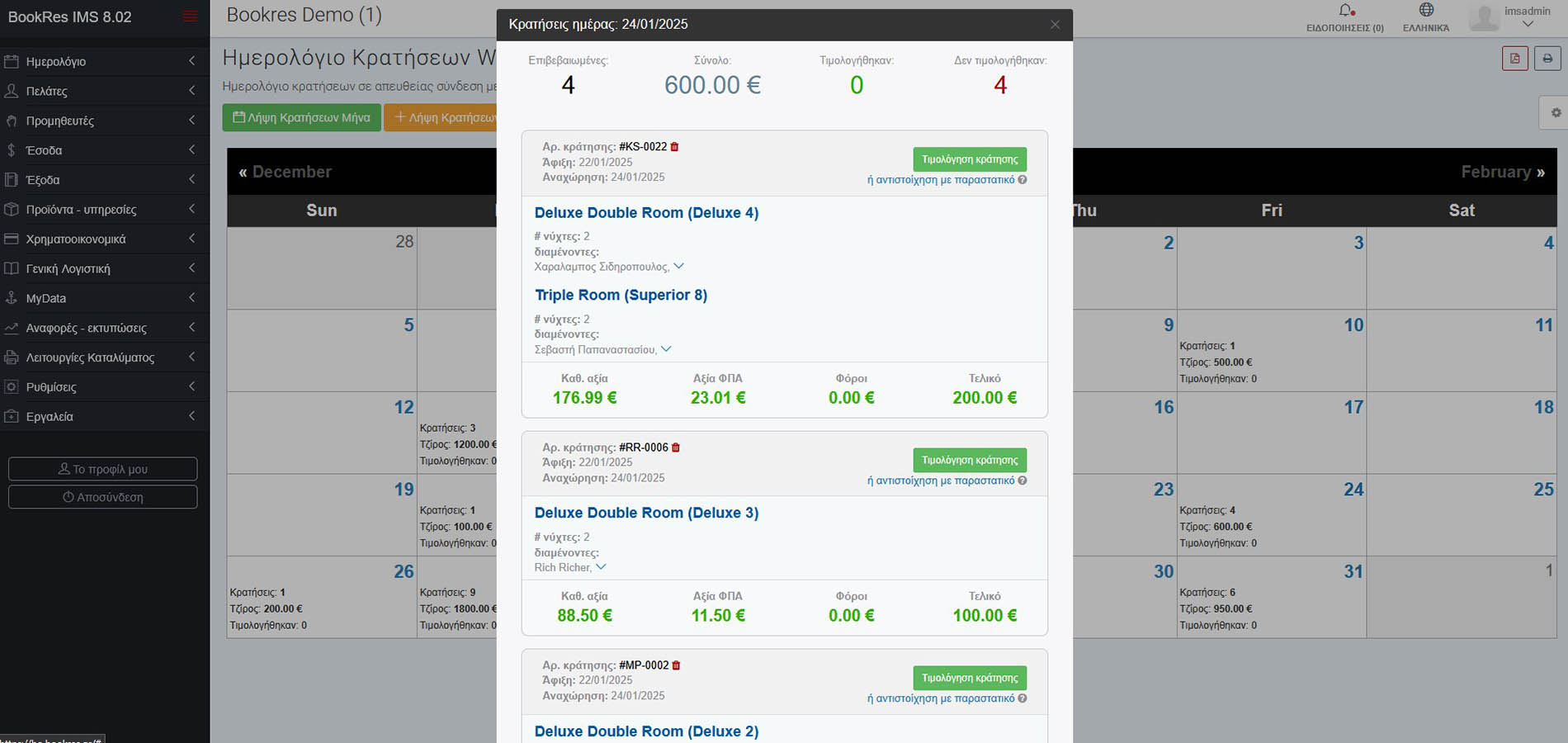Click the PDF export icon button
The width and height of the screenshot is (1568, 743).
(1515, 59)
